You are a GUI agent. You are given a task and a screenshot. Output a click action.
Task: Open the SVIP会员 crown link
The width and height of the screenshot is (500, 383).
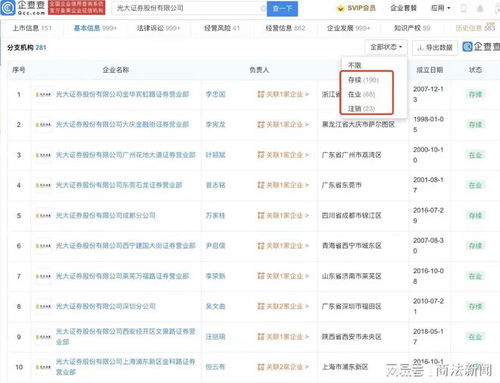(356, 8)
